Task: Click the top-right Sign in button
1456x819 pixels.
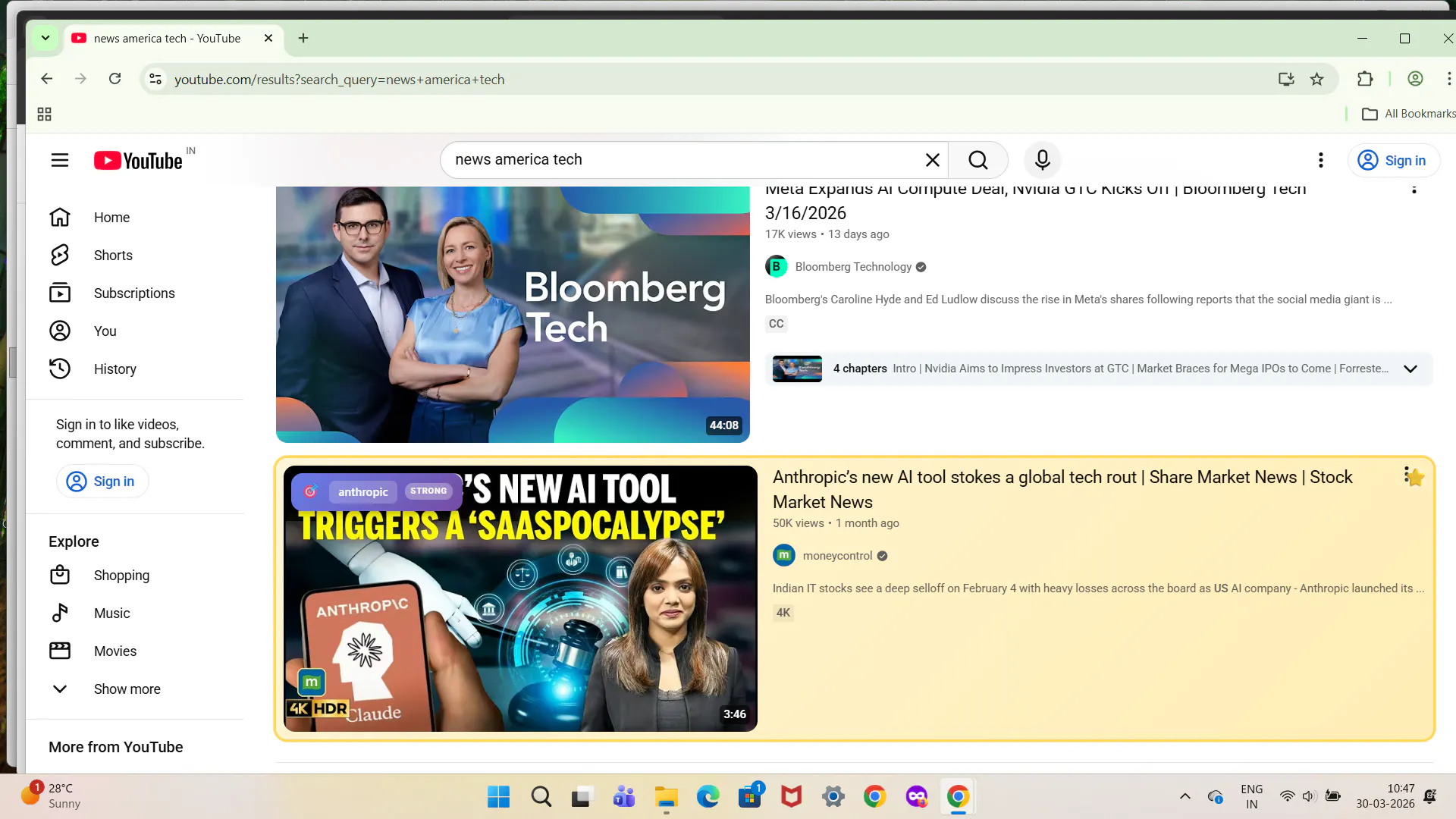Action: pos(1394,160)
